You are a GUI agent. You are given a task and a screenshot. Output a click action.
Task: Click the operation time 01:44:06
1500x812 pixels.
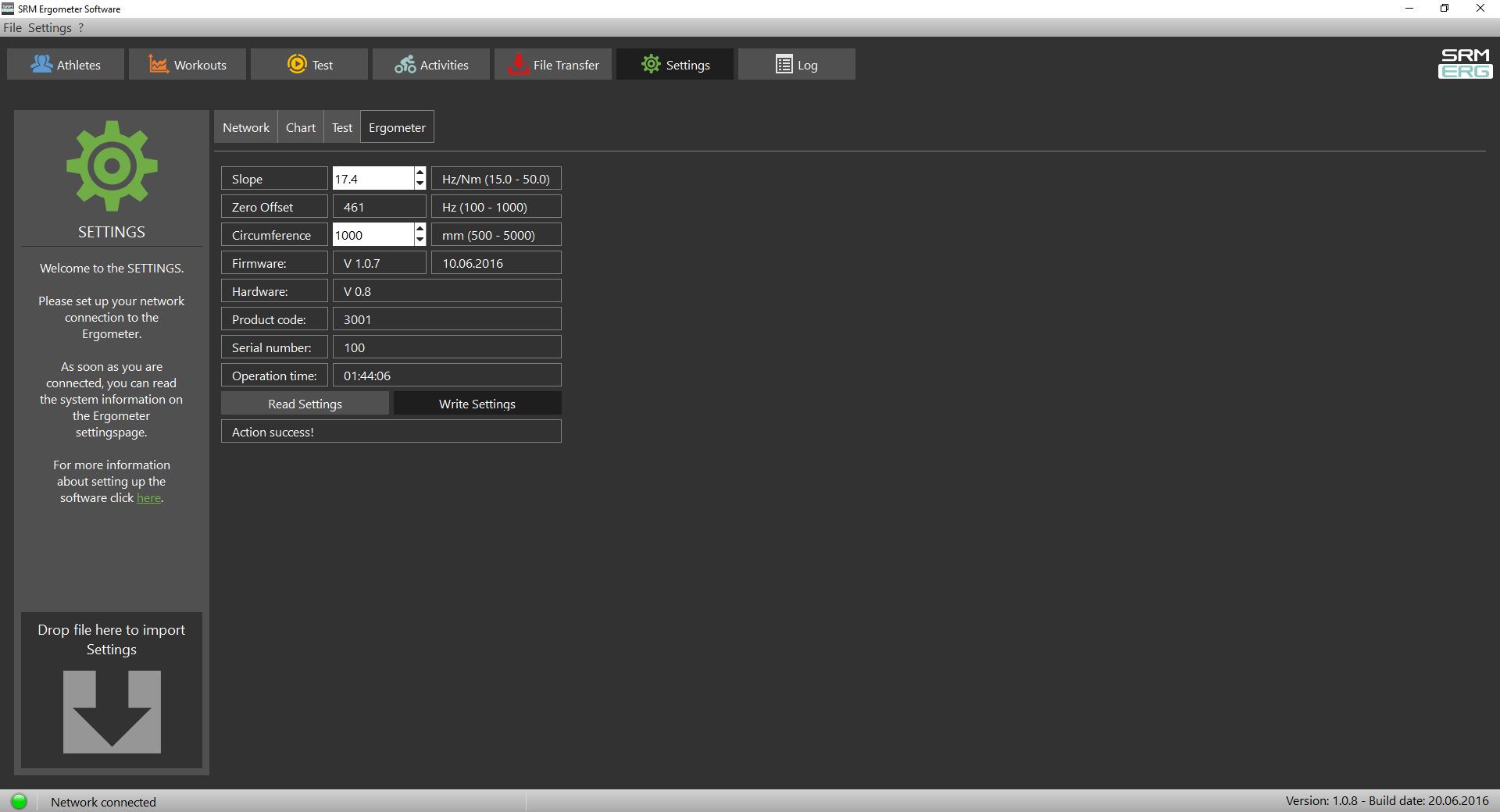tap(447, 376)
